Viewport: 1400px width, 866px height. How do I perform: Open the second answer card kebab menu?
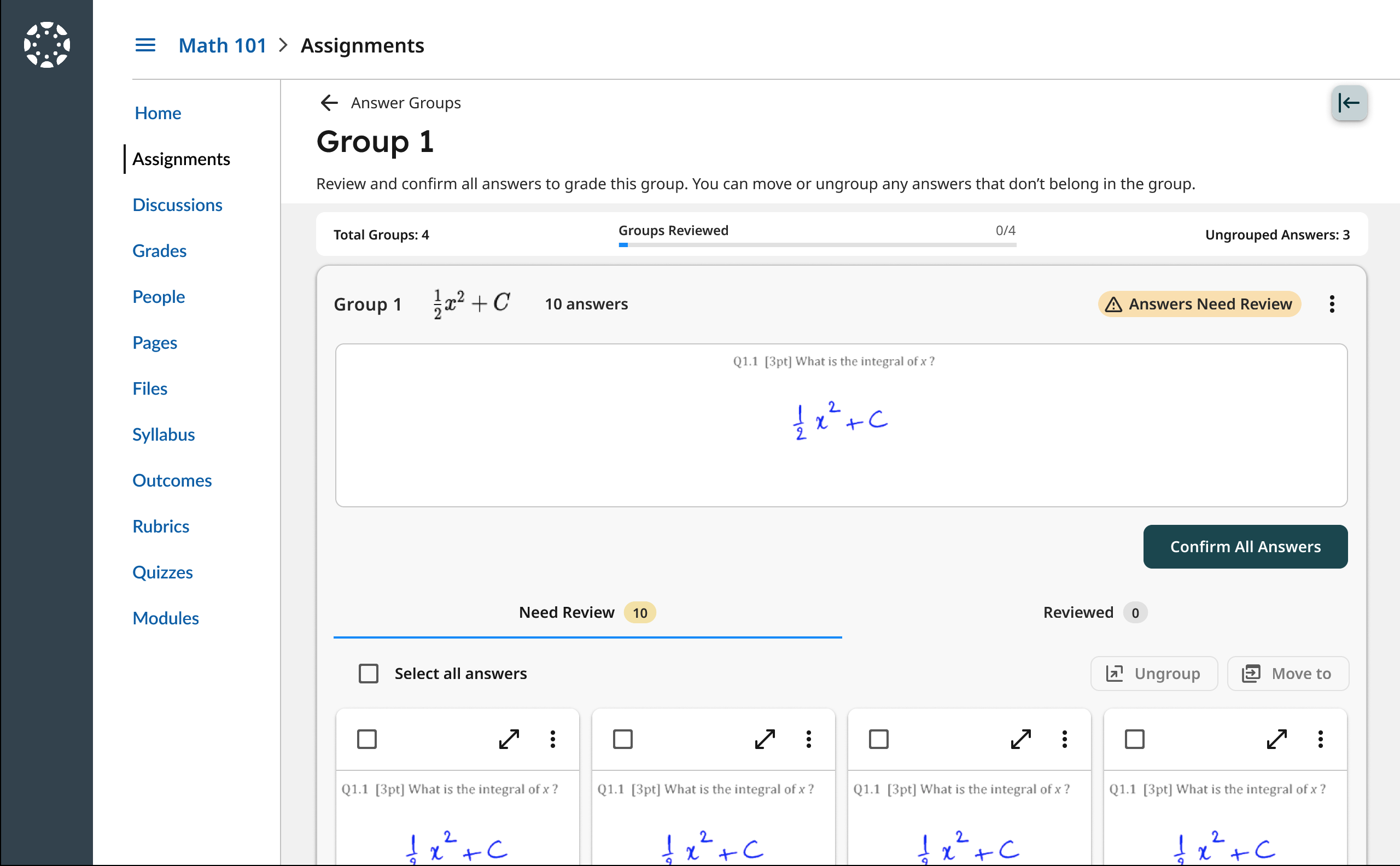coord(808,739)
